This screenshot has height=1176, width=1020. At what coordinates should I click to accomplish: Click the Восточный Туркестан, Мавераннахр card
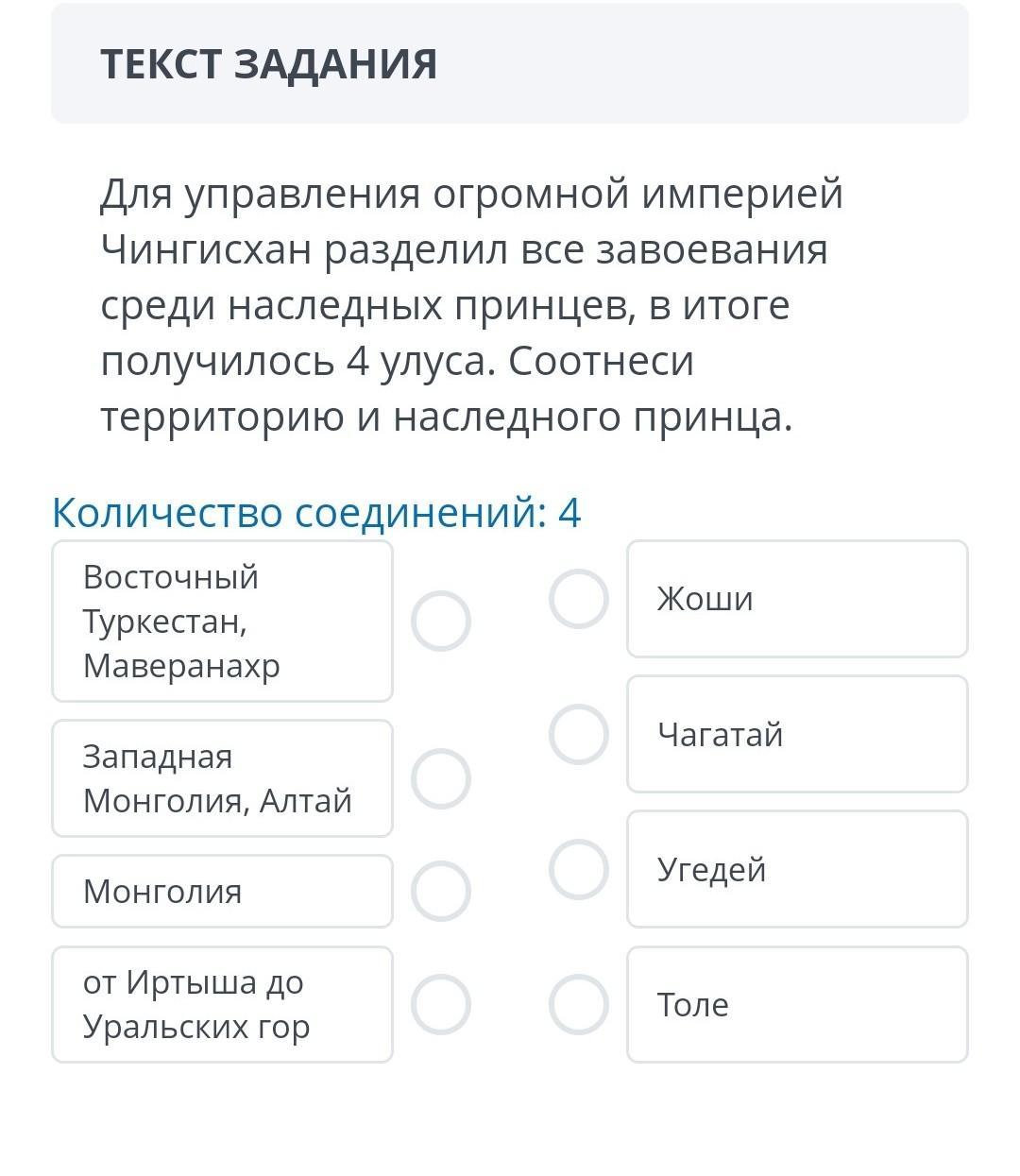pyautogui.click(x=222, y=621)
